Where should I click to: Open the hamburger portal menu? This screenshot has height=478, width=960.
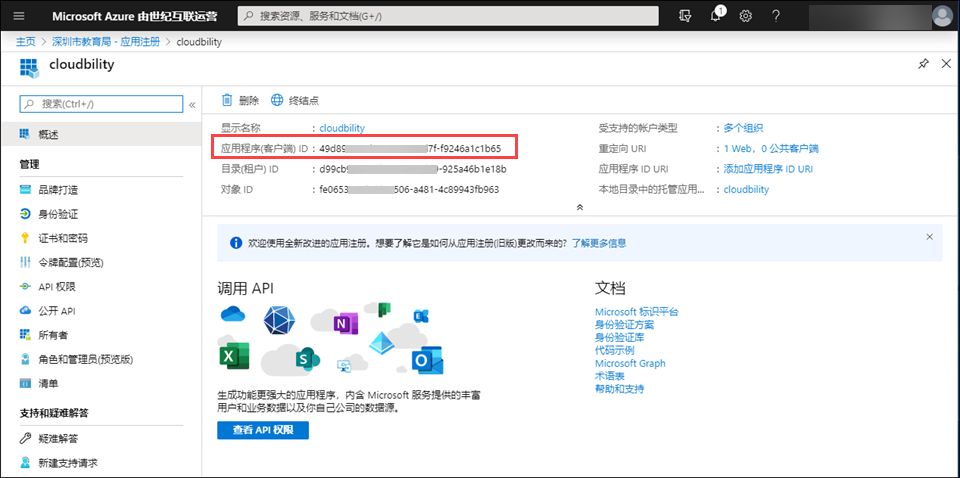pyautogui.click(x=18, y=16)
